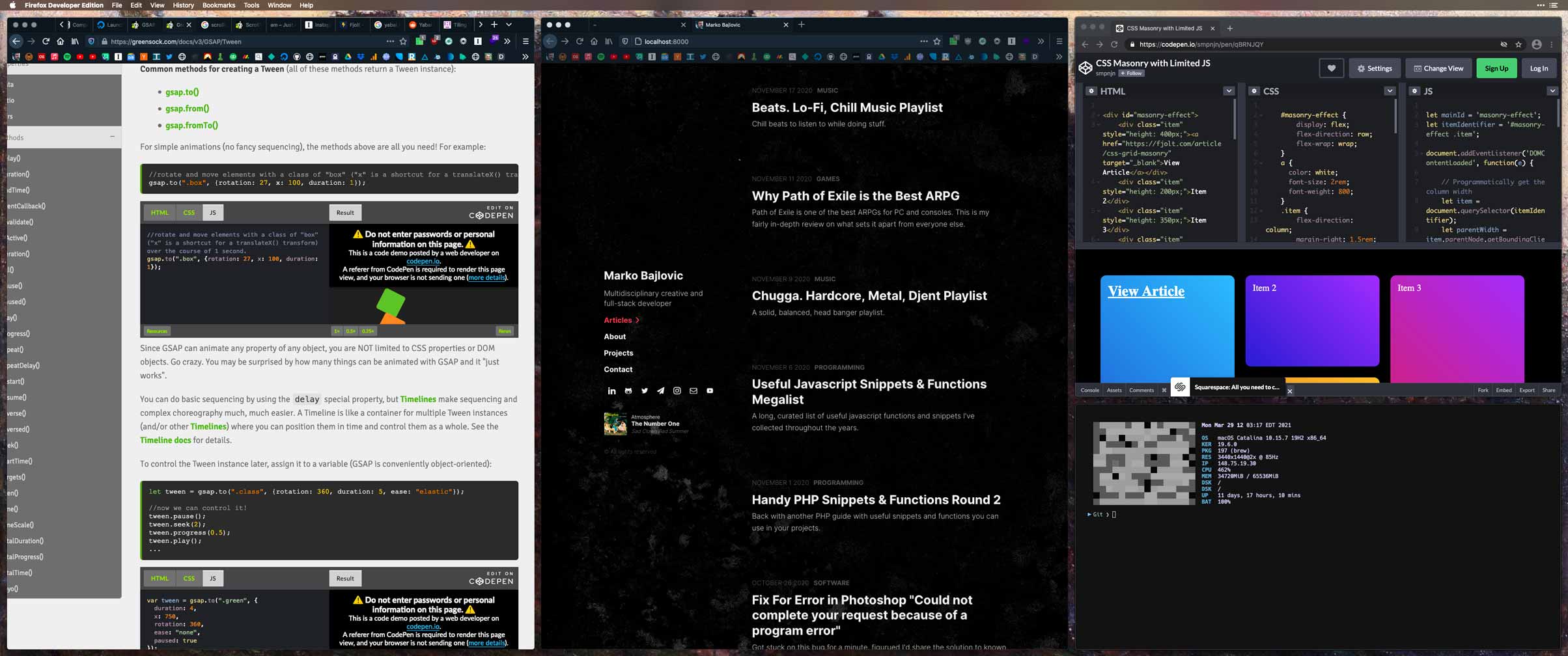Image resolution: width=1568 pixels, height=656 pixels.
Task: Open YouTube icon on Marko Bajlovic site
Action: coord(710,390)
